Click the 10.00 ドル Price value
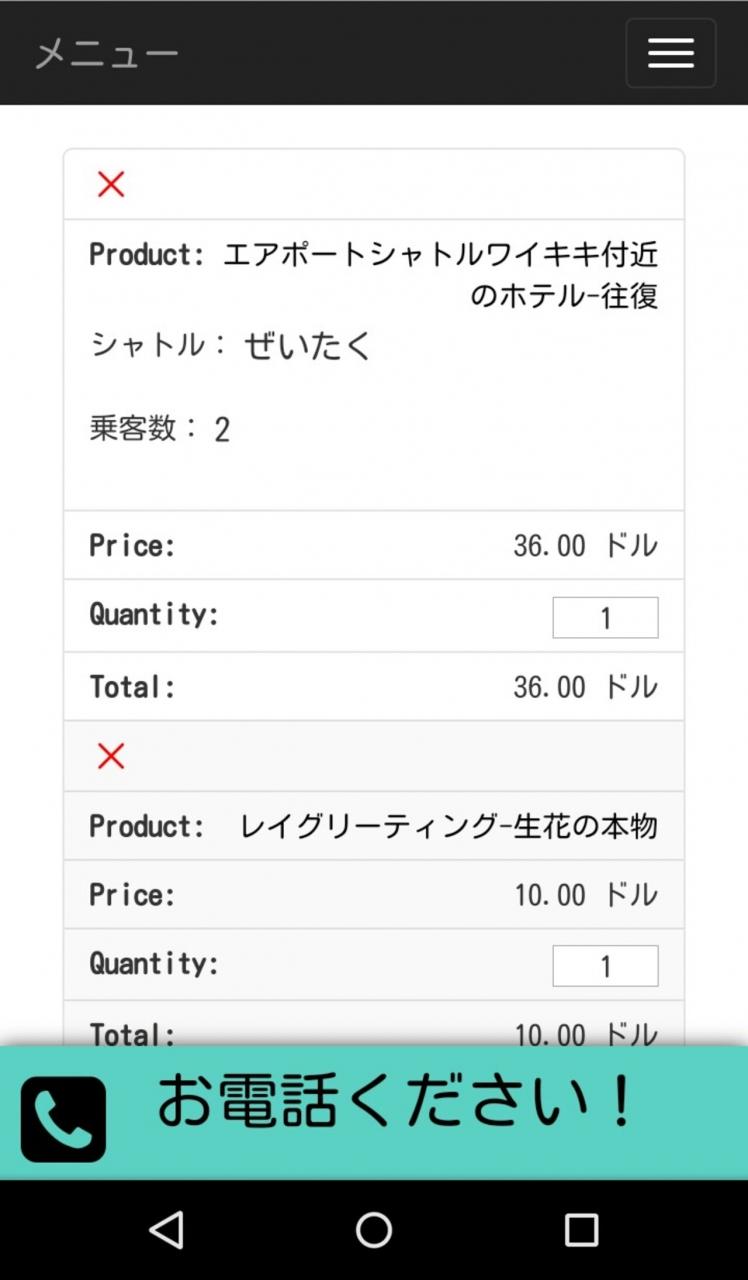748x1280 pixels. pyautogui.click(x=586, y=894)
